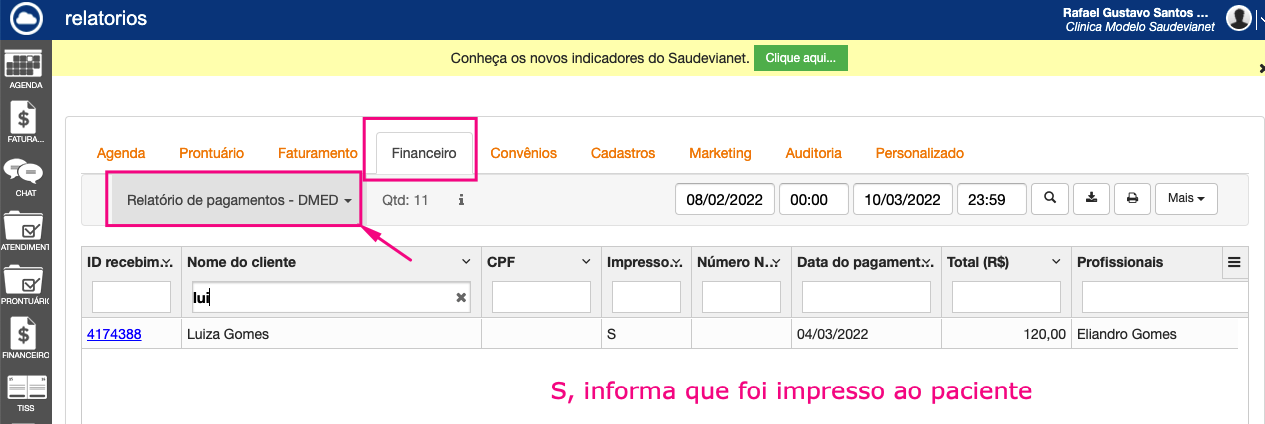
Task: Click the green Clique aqui button
Action: pos(800,58)
